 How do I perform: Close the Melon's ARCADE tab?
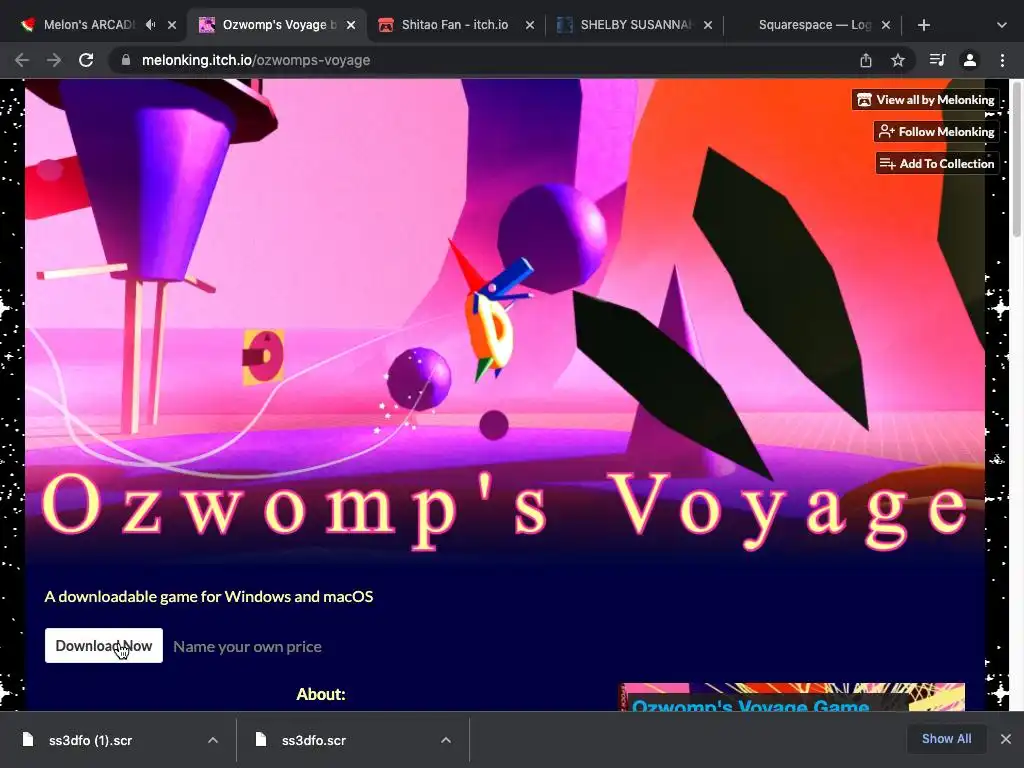(172, 25)
